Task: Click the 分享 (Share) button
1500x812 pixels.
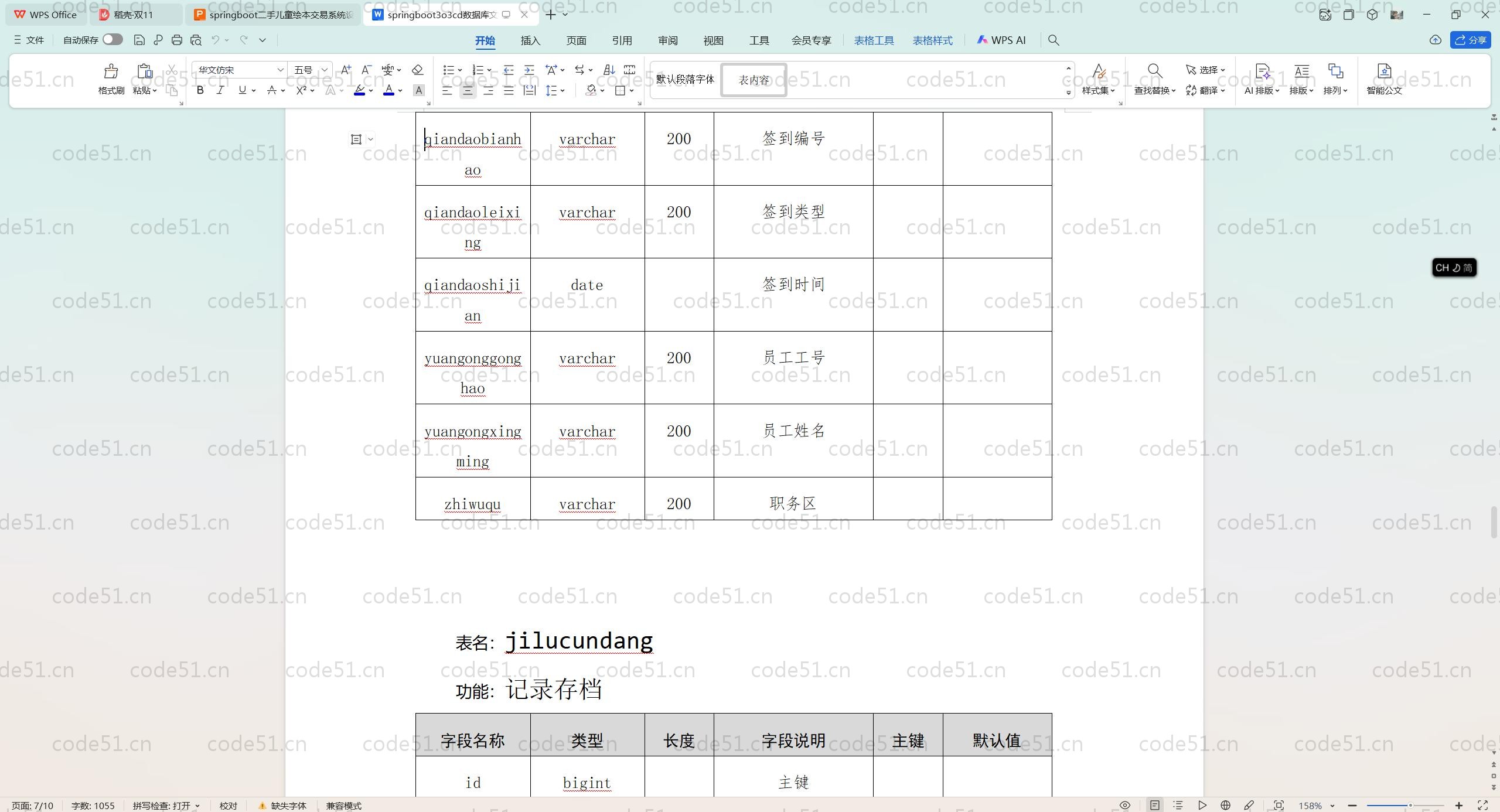Action: (x=1470, y=40)
